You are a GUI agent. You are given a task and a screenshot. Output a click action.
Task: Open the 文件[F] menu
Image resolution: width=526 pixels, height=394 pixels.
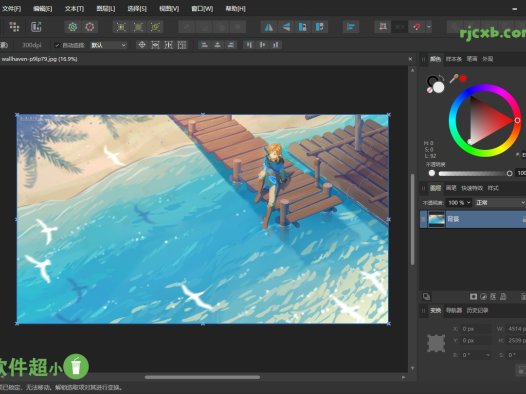[x=11, y=9]
